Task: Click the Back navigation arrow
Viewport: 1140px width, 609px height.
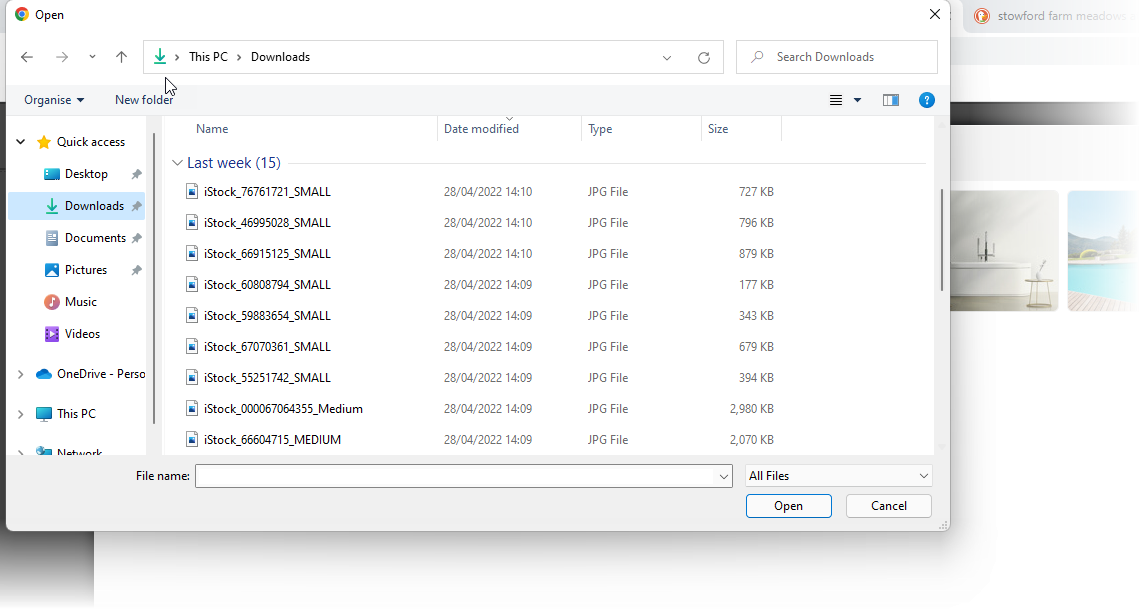Action: (27, 57)
